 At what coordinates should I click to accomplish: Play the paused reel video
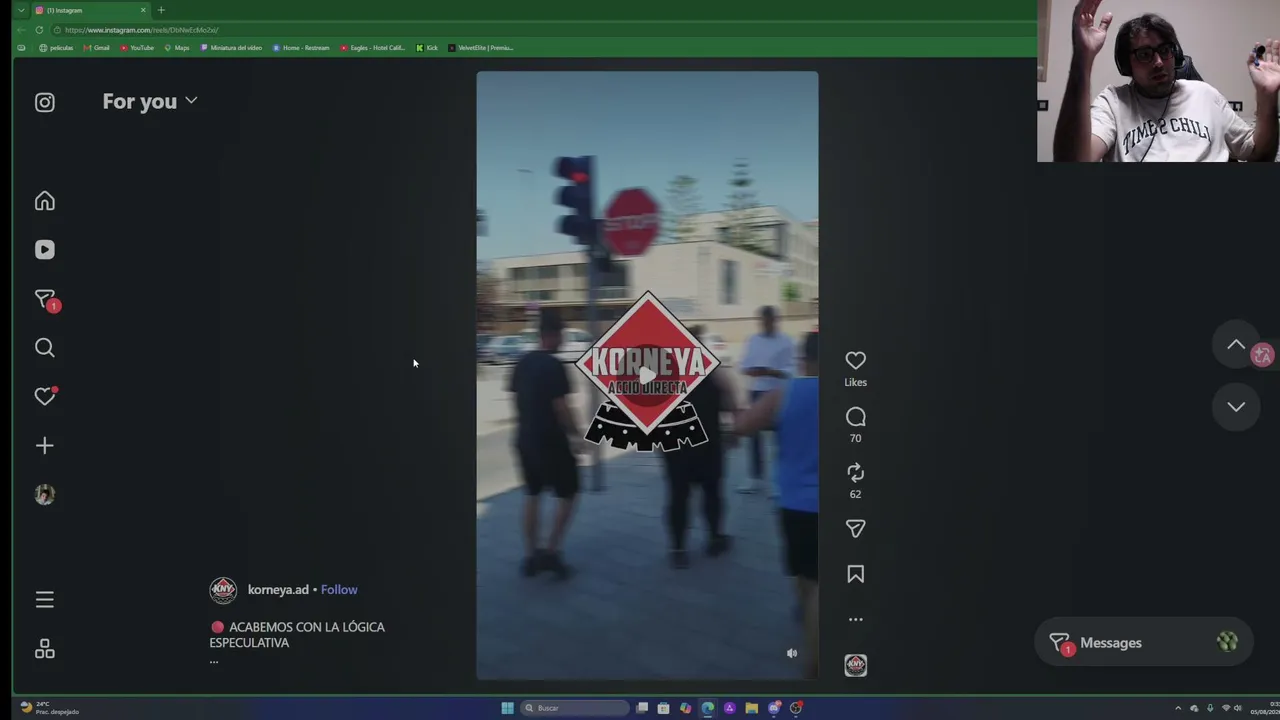coord(647,376)
